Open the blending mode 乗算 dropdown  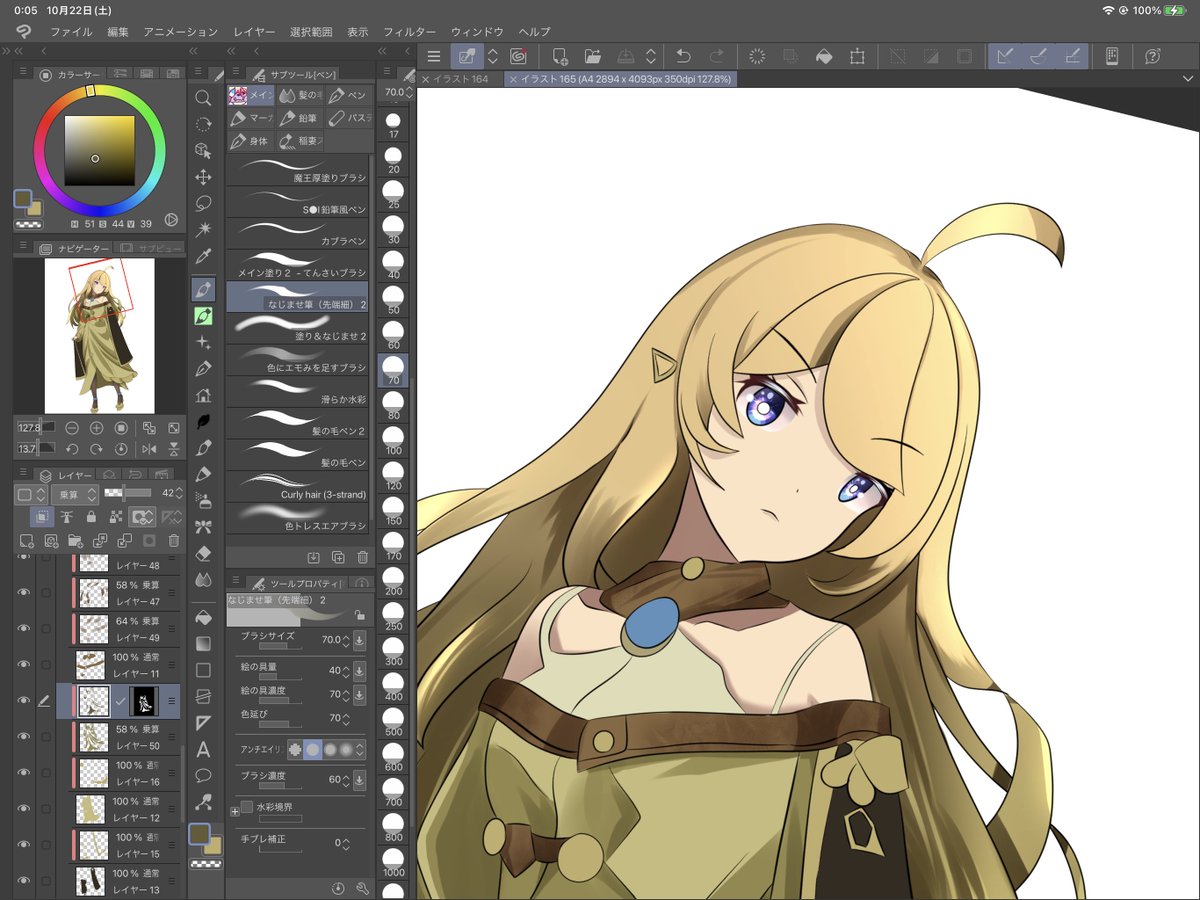pos(75,494)
